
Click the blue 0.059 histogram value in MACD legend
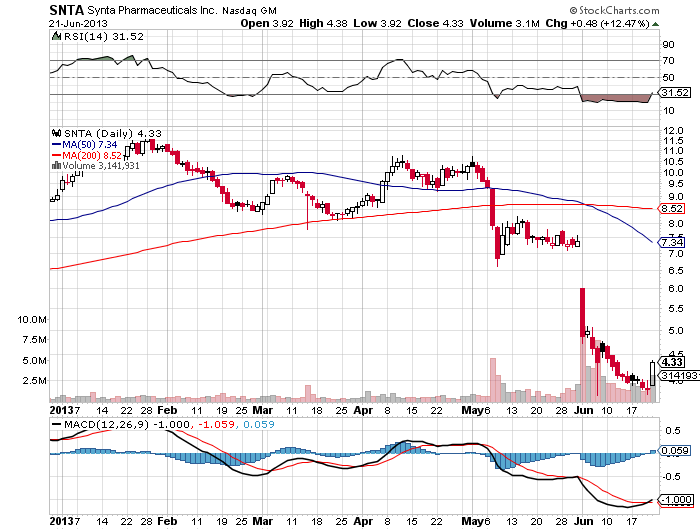(259, 425)
